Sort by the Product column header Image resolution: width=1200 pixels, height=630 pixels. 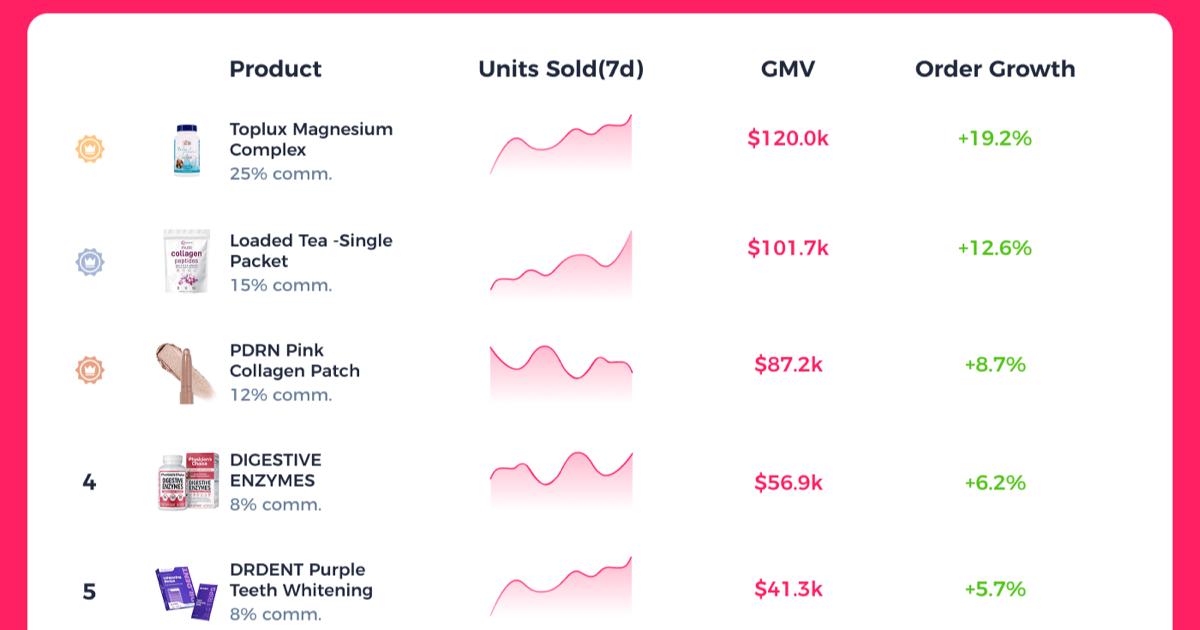tap(276, 69)
